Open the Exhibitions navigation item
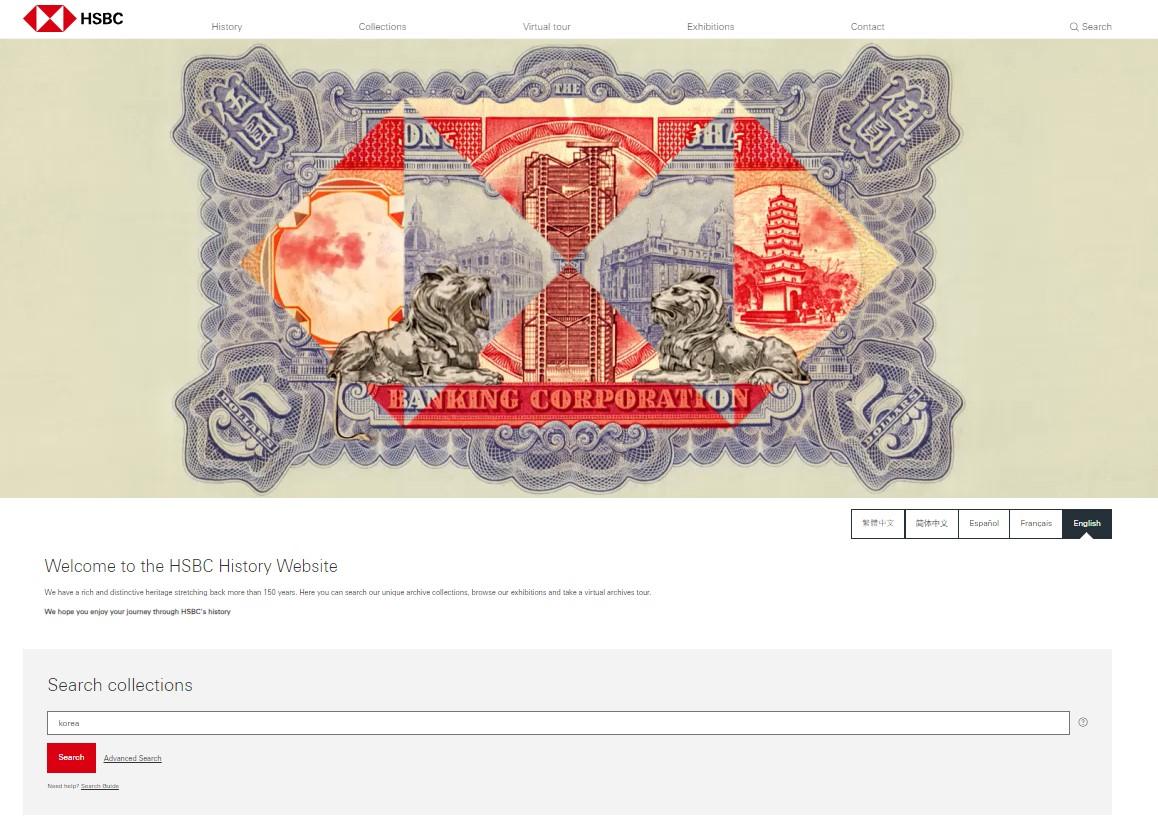The image size is (1158, 837). pos(710,27)
